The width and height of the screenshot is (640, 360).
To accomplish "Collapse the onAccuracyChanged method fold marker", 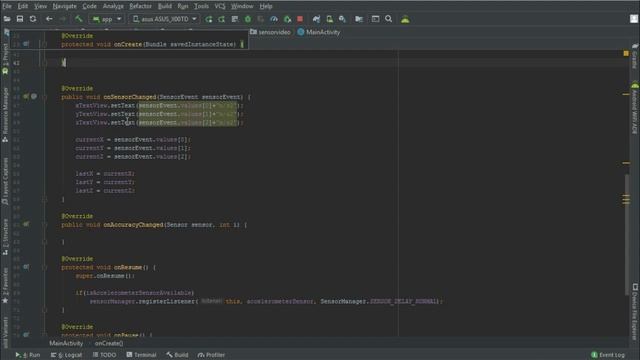I will click(44, 224).
